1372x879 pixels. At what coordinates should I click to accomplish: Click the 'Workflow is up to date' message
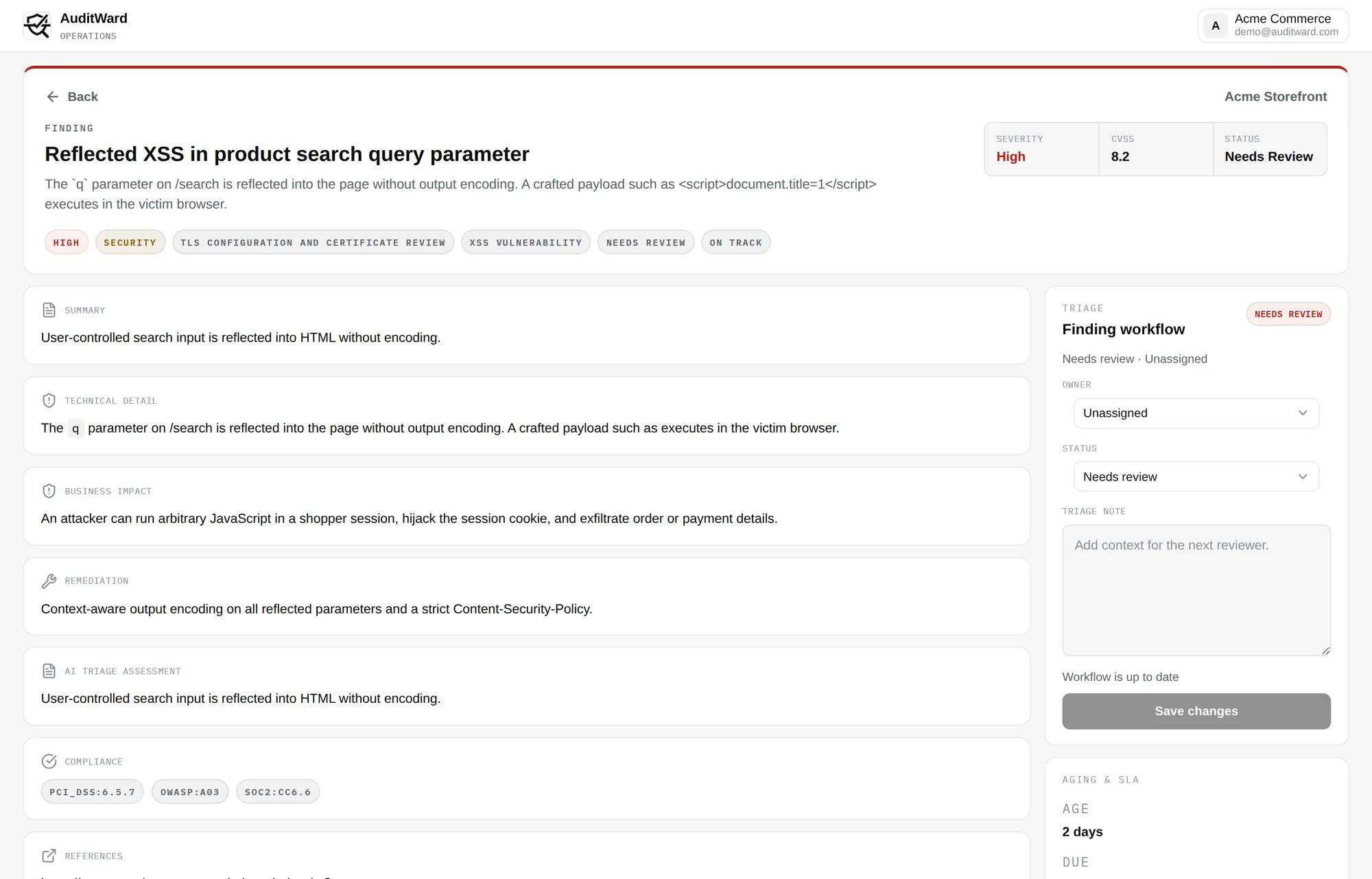pos(1120,677)
